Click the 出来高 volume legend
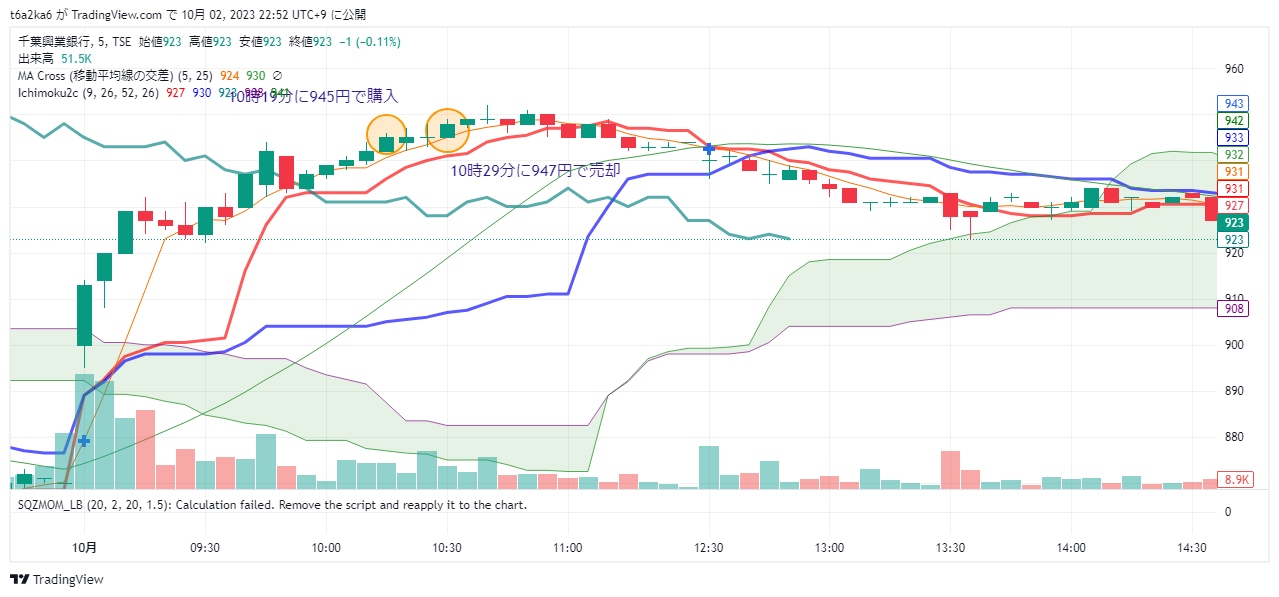 pyautogui.click(x=36, y=59)
